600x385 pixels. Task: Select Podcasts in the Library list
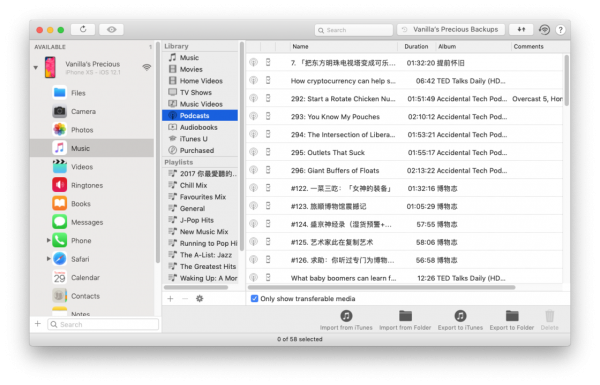tap(200, 116)
